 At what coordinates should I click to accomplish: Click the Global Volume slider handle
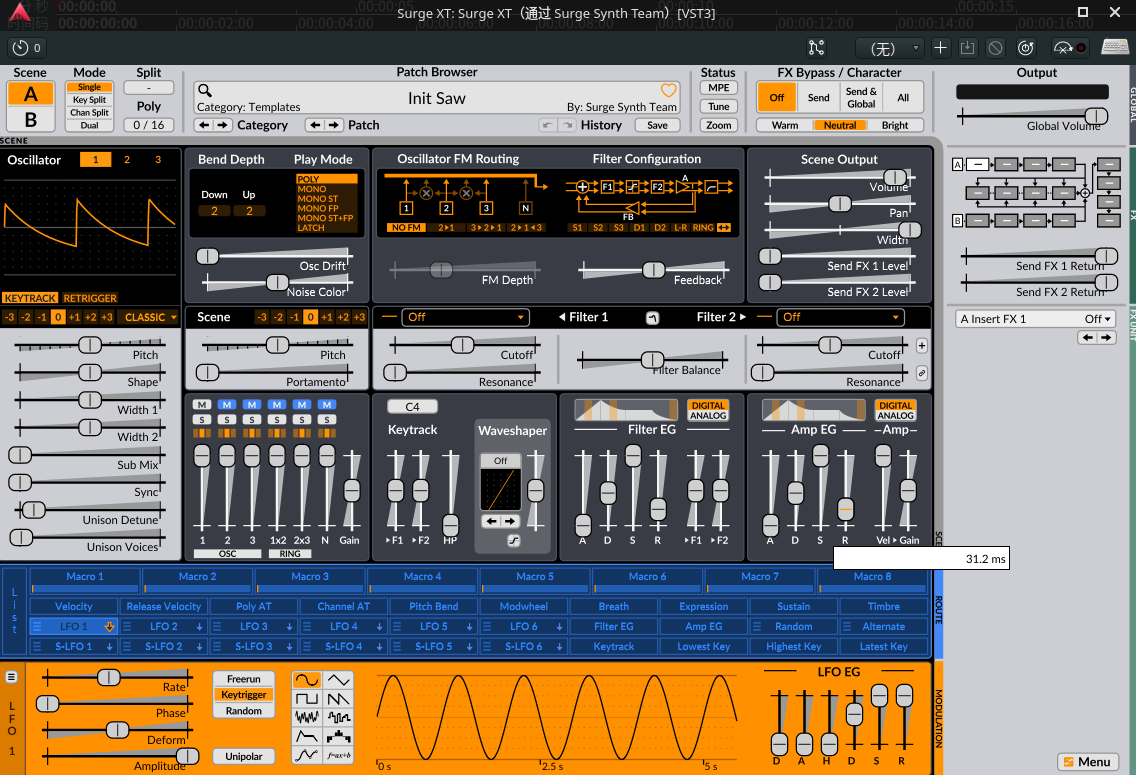pos(1096,116)
